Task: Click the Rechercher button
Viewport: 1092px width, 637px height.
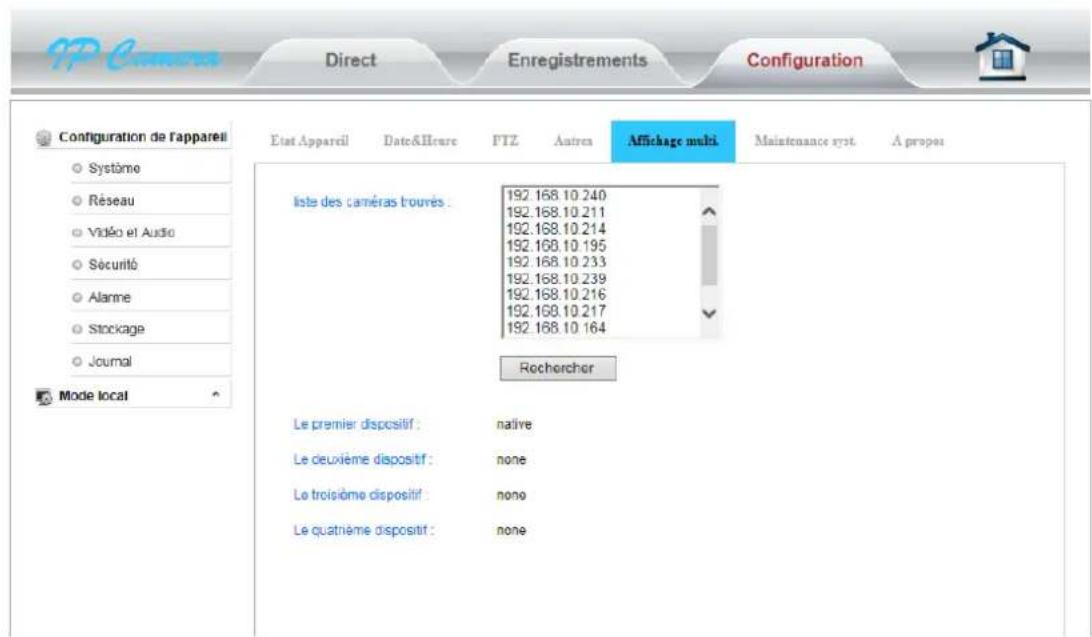Action: point(558,368)
